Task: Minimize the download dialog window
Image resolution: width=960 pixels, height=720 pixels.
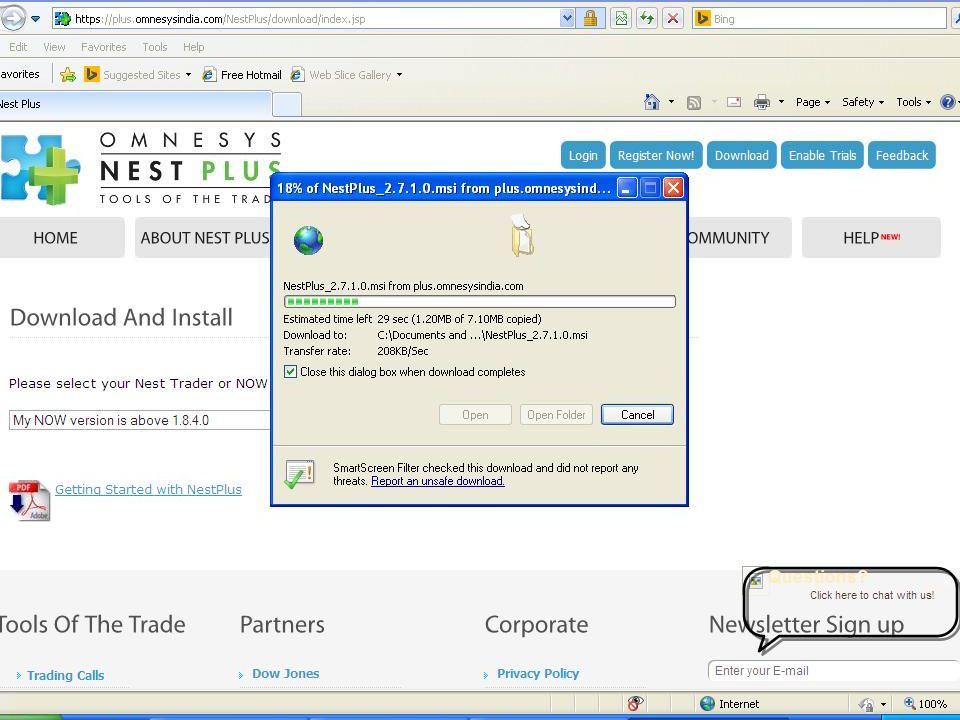Action: 626,188
